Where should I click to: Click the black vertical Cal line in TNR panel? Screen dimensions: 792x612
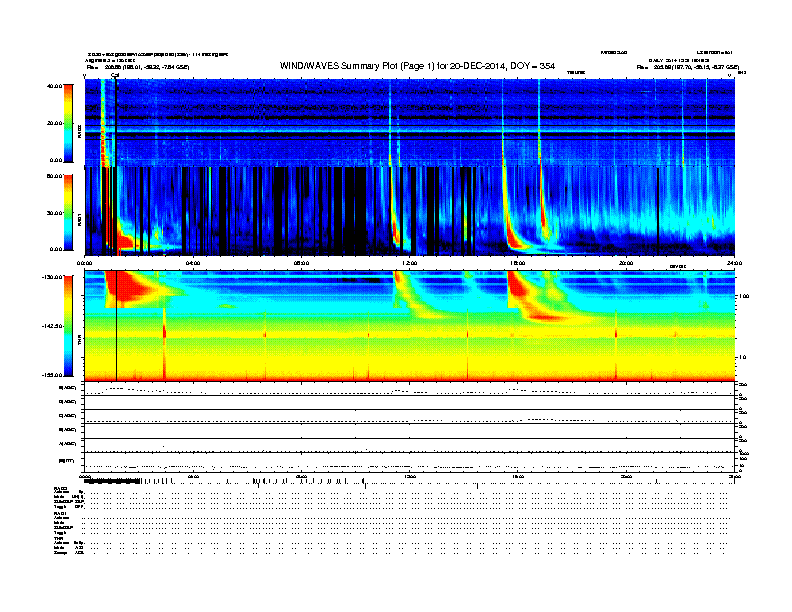point(117,326)
